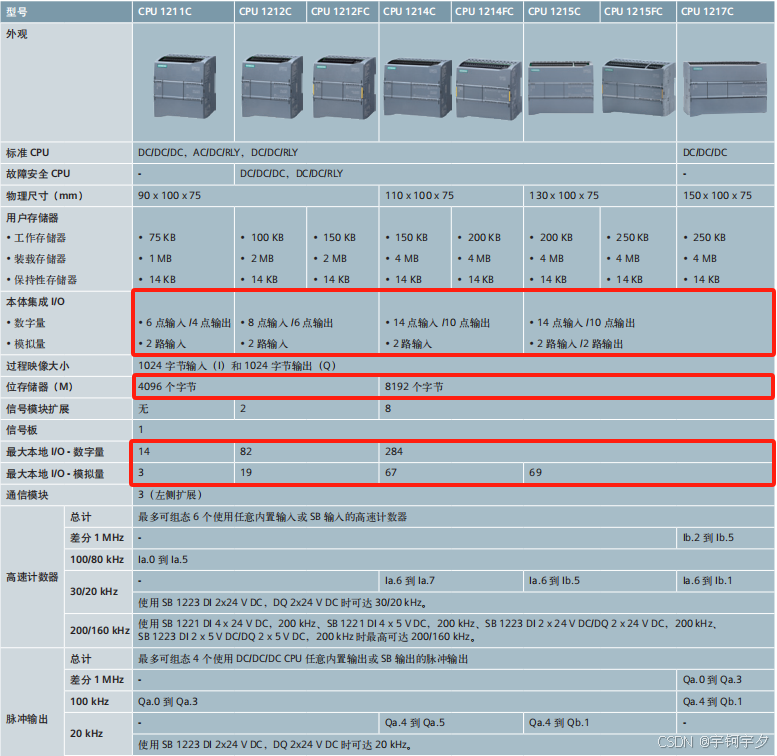Click the Qa.4 到 Qb.1 cell in 100 kHz row

point(725,702)
